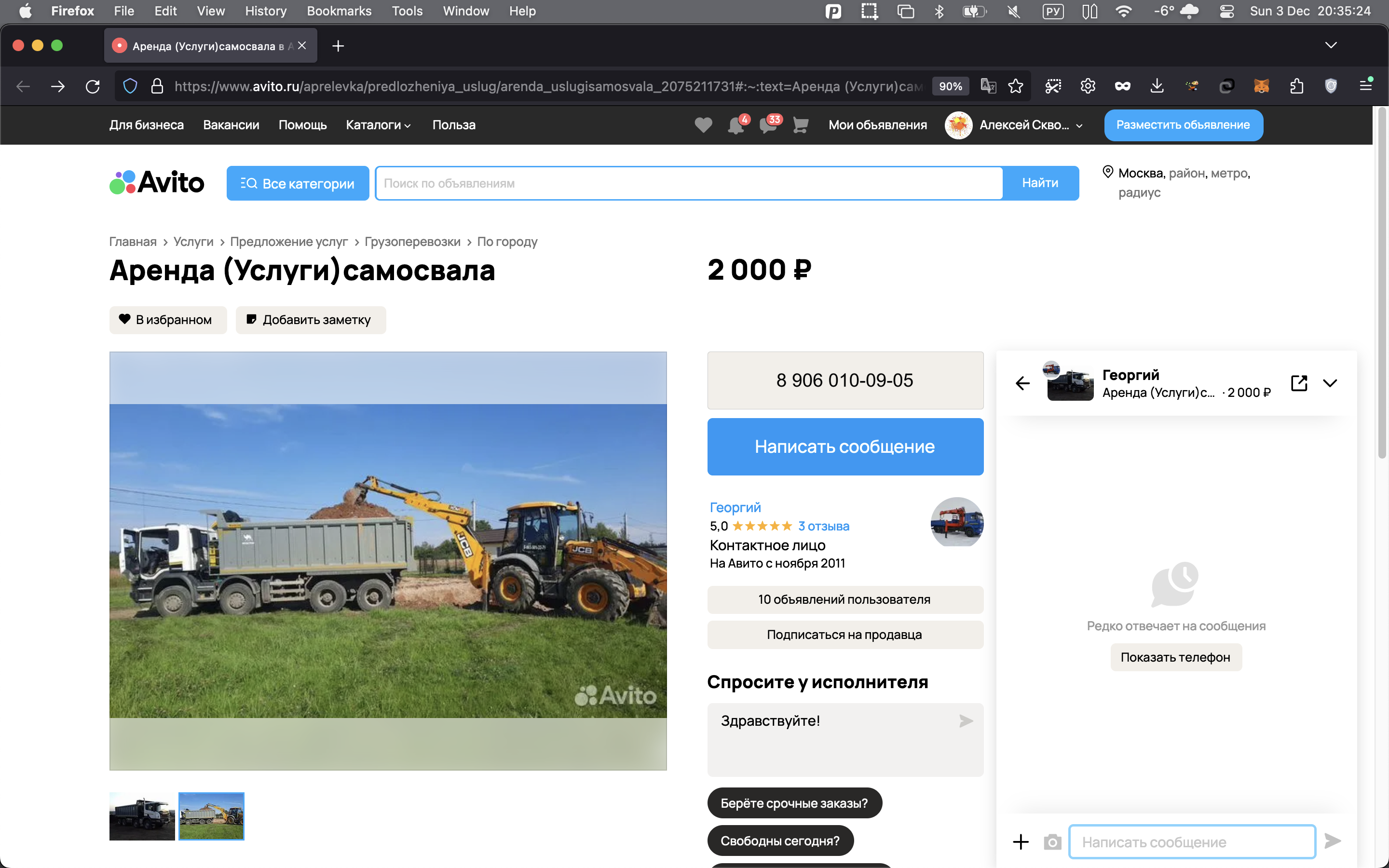Screen dimensions: 1389x868
Task: Open the 'Вакансии' navigation item
Action: click(x=231, y=124)
